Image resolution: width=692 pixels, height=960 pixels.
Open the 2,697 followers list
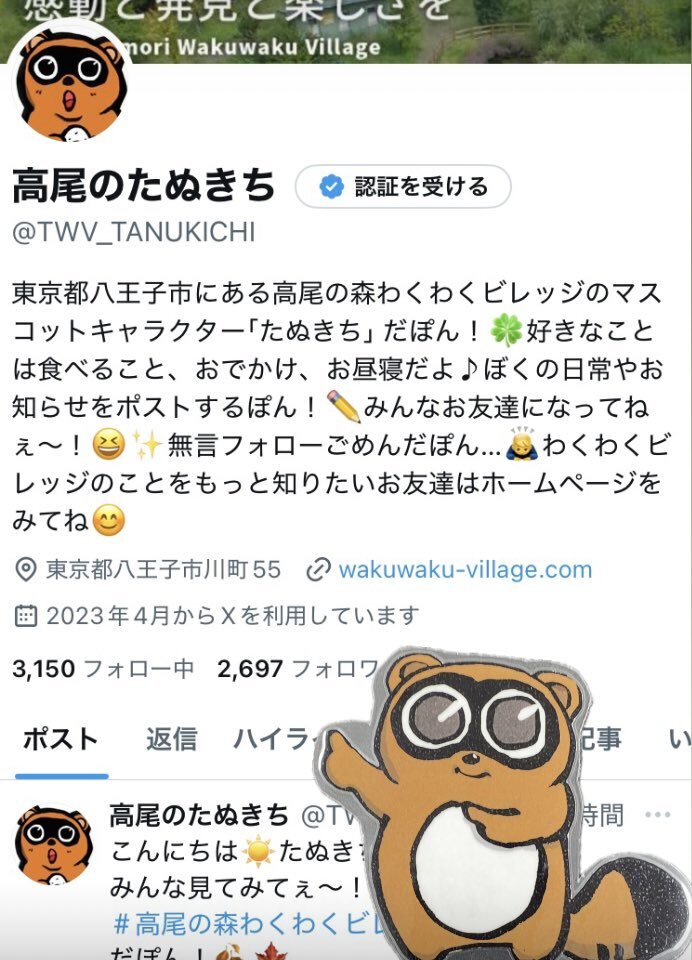tap(298, 669)
